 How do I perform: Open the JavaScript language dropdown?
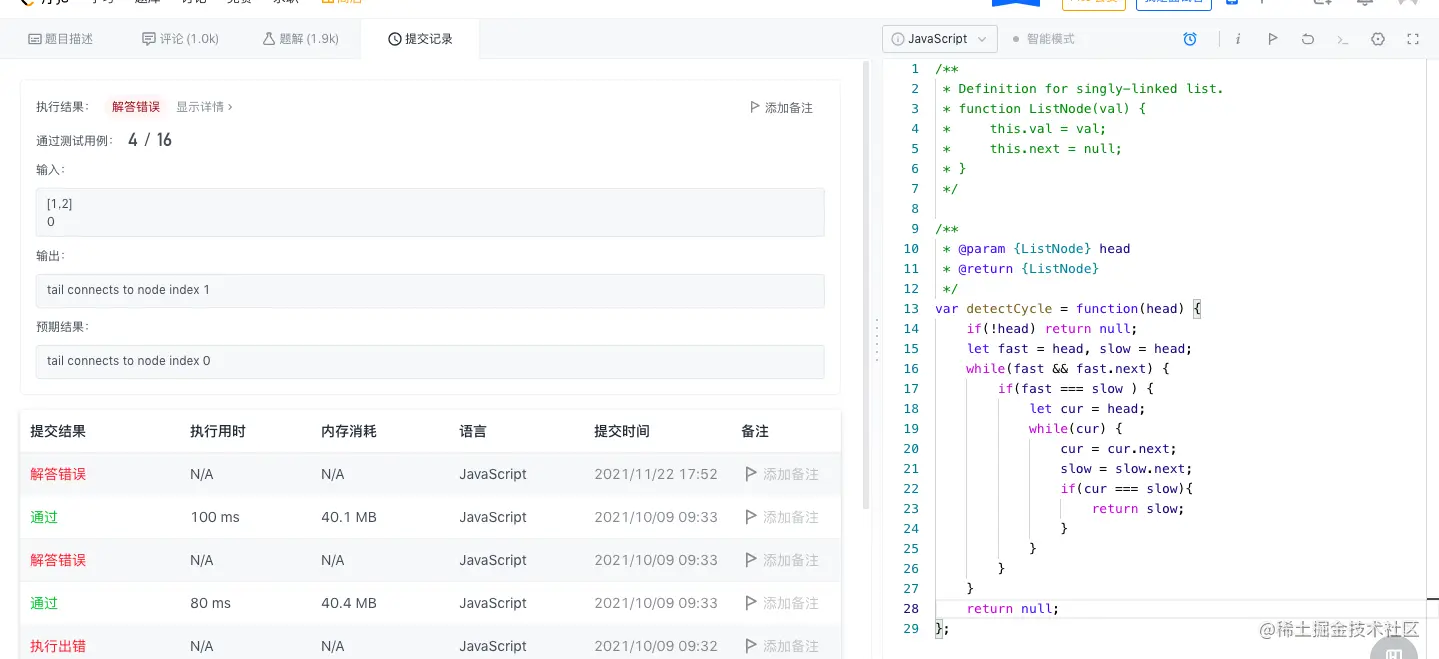coord(940,39)
